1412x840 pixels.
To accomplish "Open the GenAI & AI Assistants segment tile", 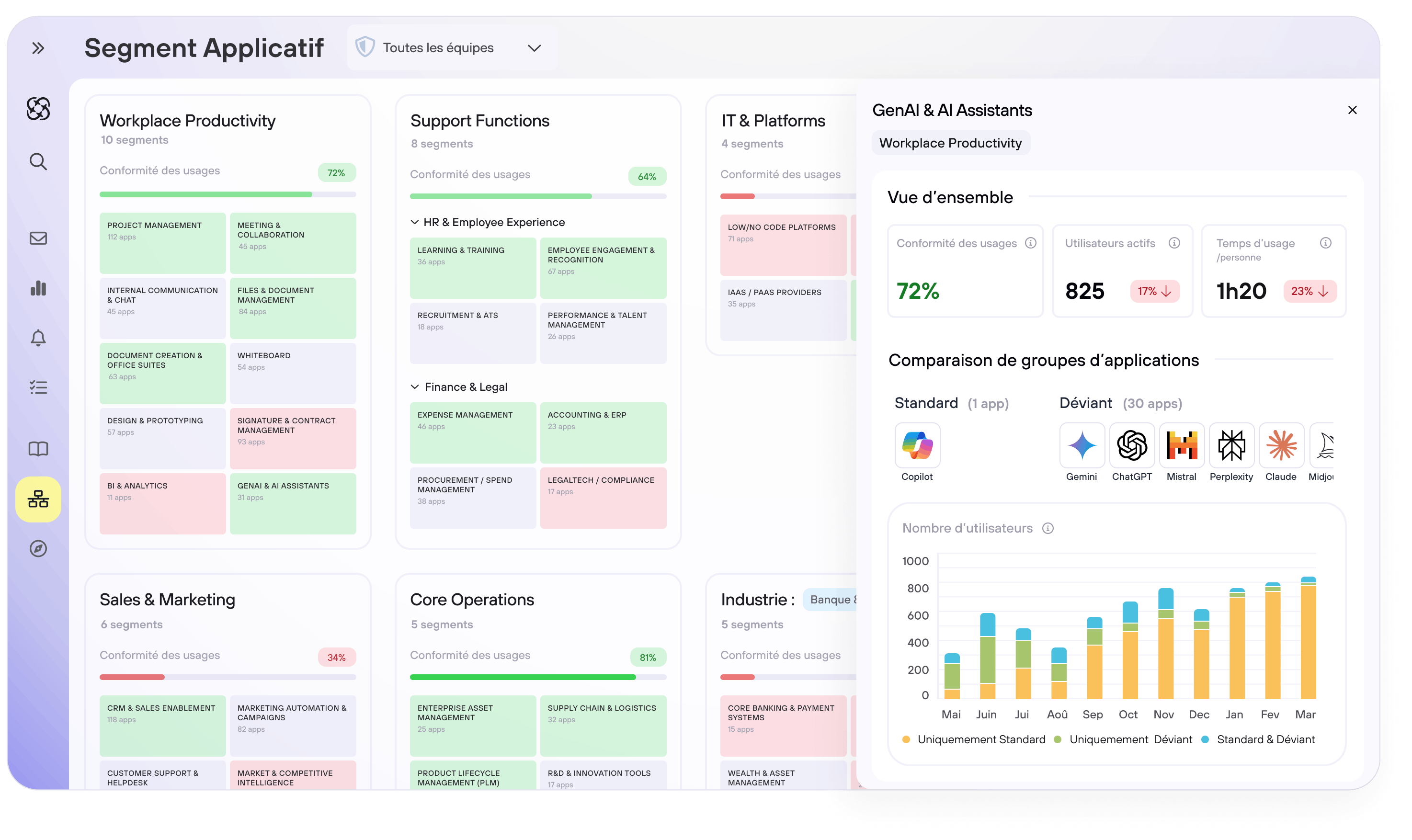I will [293, 503].
